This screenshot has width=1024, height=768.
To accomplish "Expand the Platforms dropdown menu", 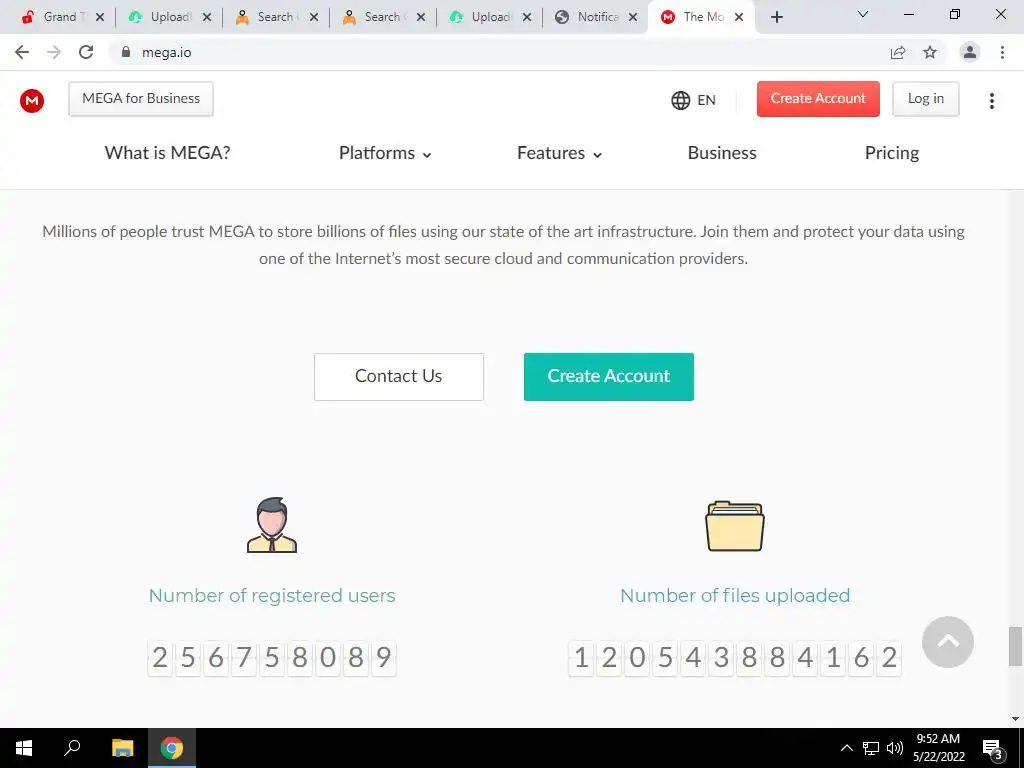I will pyautogui.click(x=385, y=153).
